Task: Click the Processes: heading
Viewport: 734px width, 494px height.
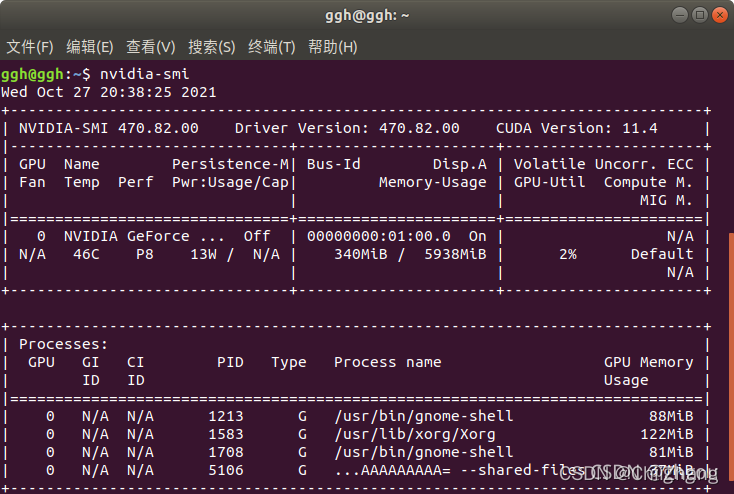Action: (64, 345)
